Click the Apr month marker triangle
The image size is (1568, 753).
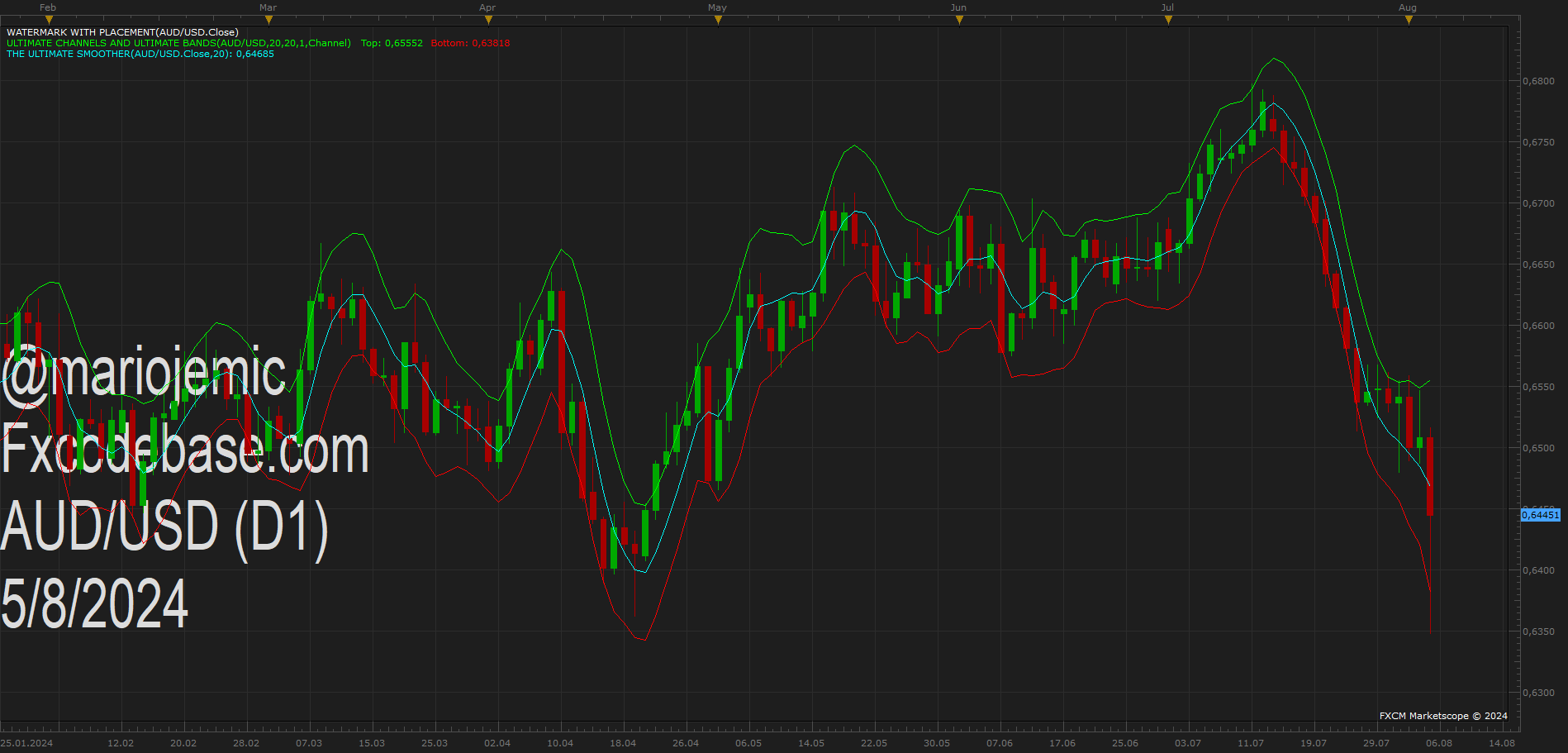488,20
